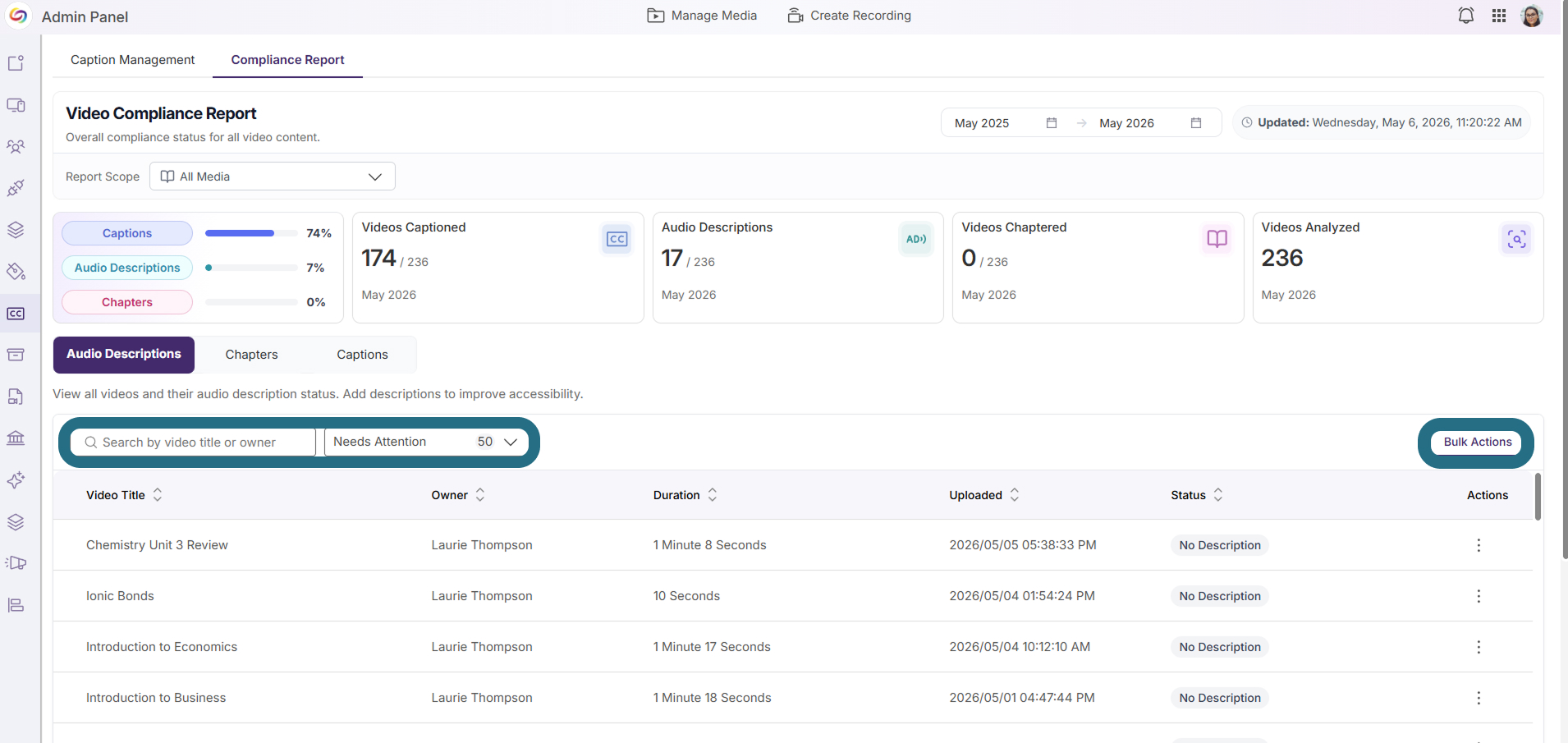Expand the Needs Attention filter dropdown
Screen dimensions: 1568x743
(426, 442)
